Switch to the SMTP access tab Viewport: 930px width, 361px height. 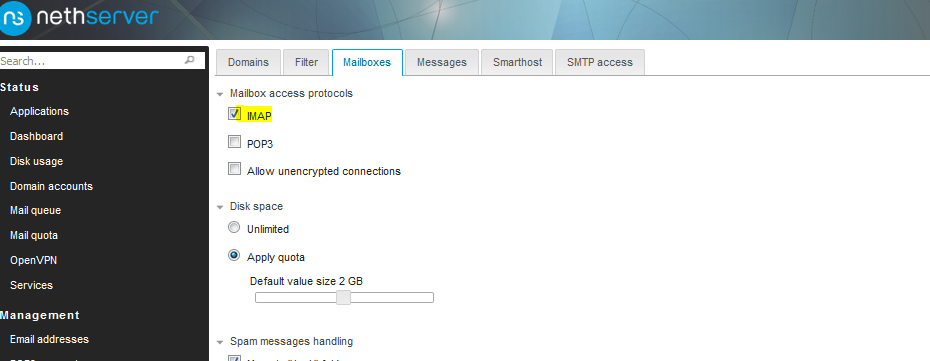pyautogui.click(x=600, y=62)
